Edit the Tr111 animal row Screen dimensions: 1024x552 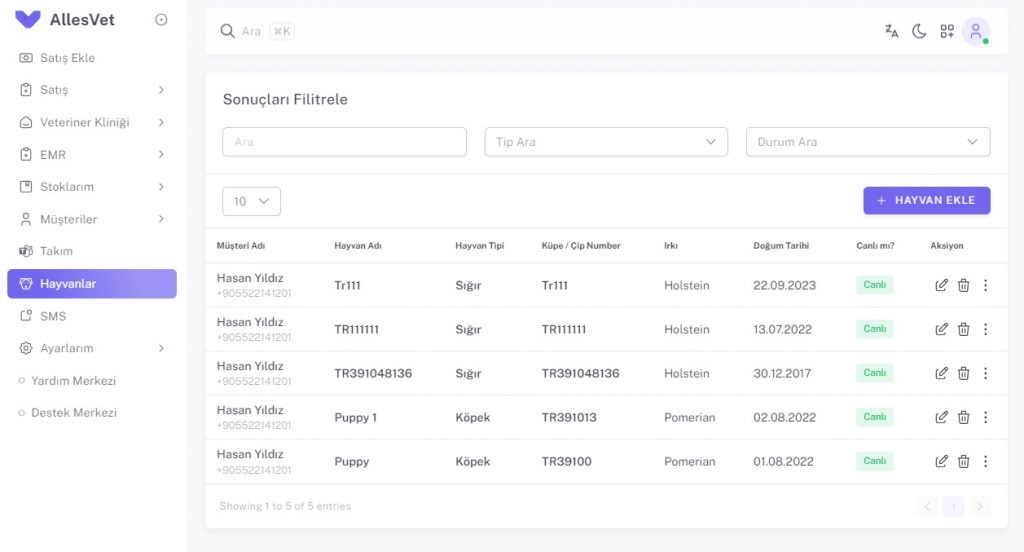tap(941, 285)
